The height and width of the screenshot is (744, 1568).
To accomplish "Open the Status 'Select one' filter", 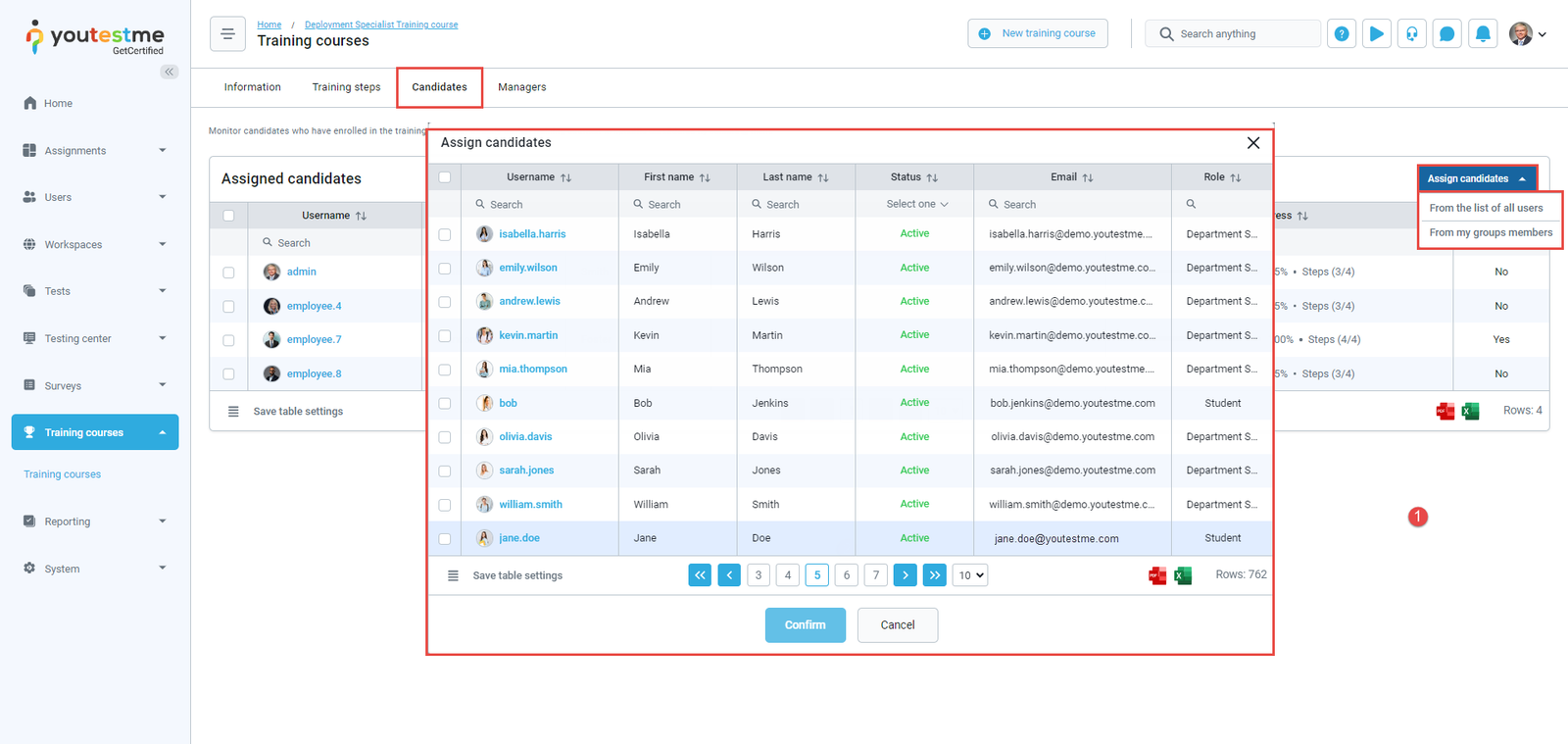I will 916,204.
